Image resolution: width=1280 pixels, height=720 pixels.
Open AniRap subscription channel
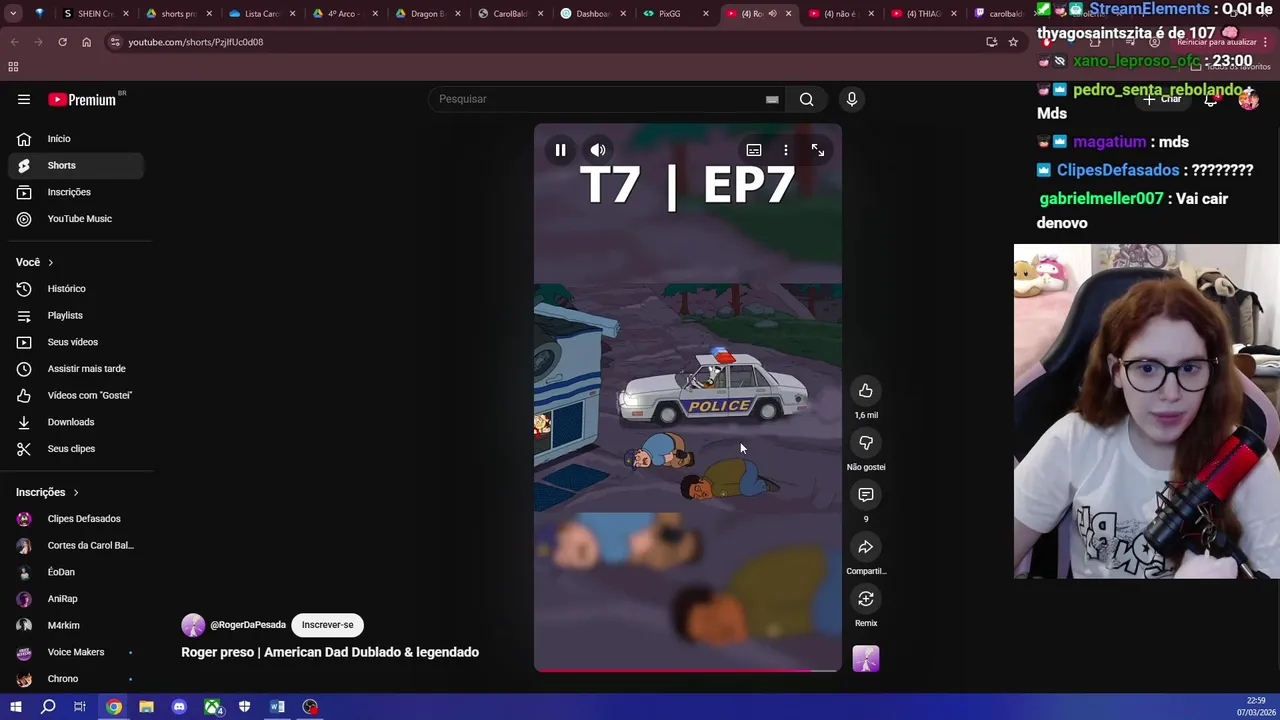click(x=76, y=599)
